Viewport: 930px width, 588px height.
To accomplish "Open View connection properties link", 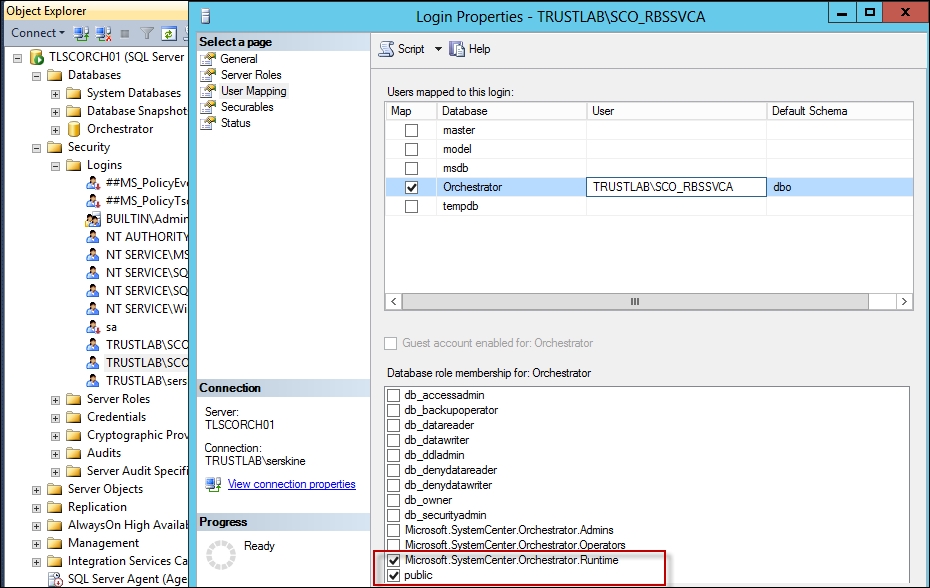I will [x=292, y=484].
